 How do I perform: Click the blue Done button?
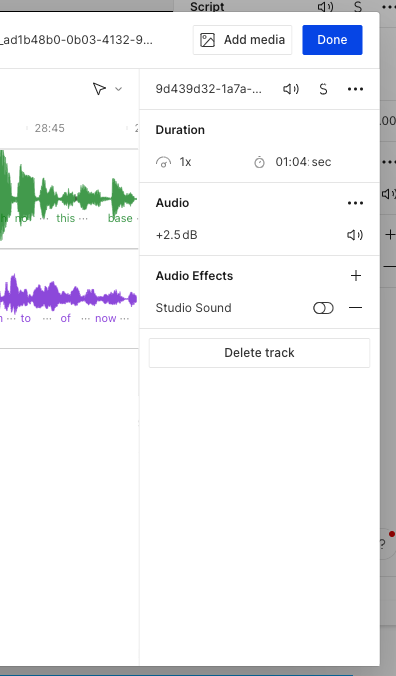pos(332,40)
